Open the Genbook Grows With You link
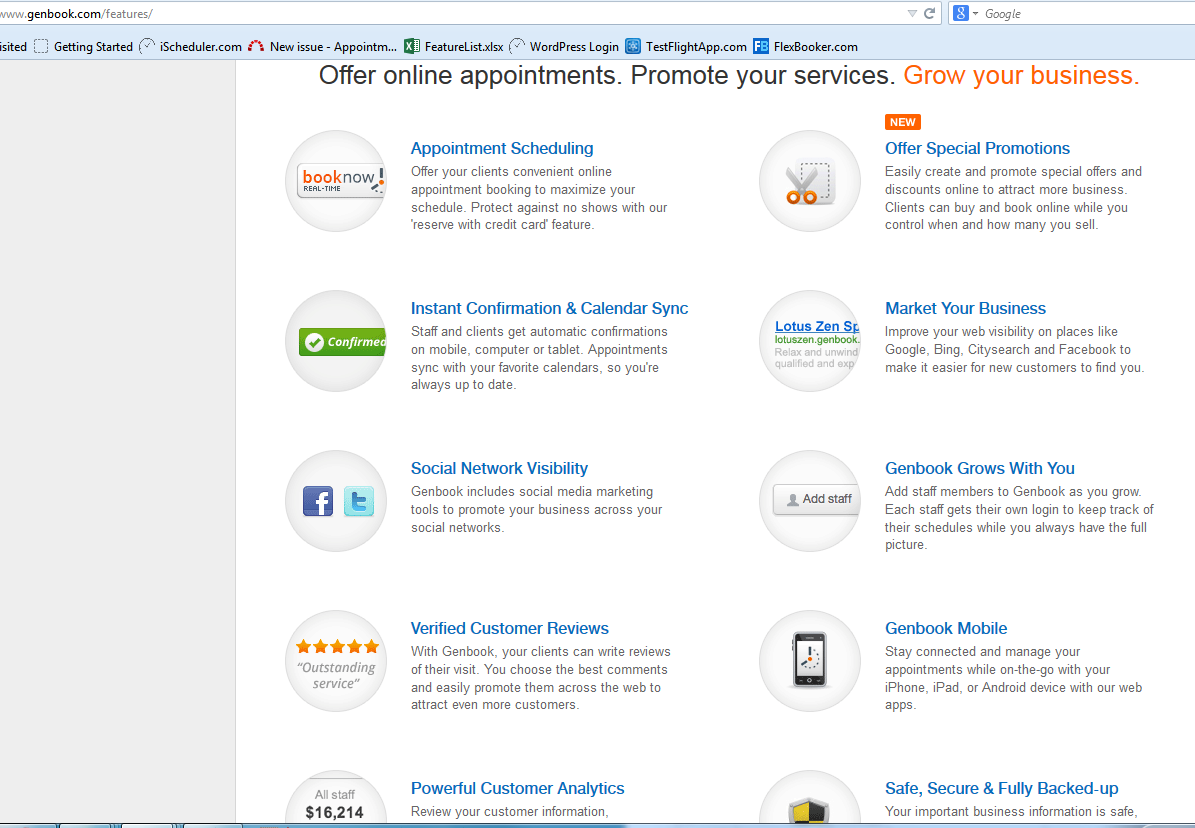The height and width of the screenshot is (828, 1195). click(979, 468)
